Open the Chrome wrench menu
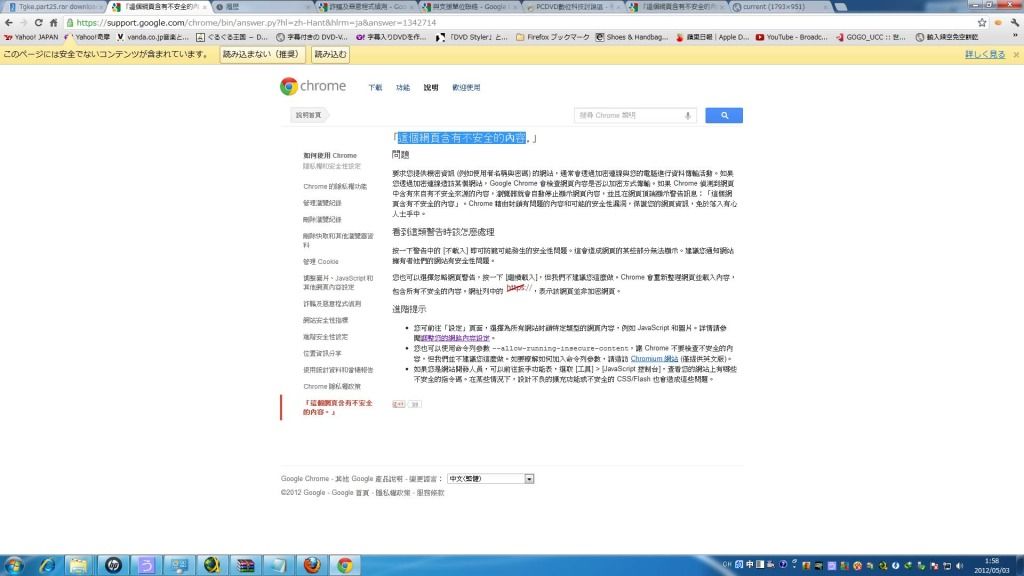1024x576 pixels. tap(1014, 23)
